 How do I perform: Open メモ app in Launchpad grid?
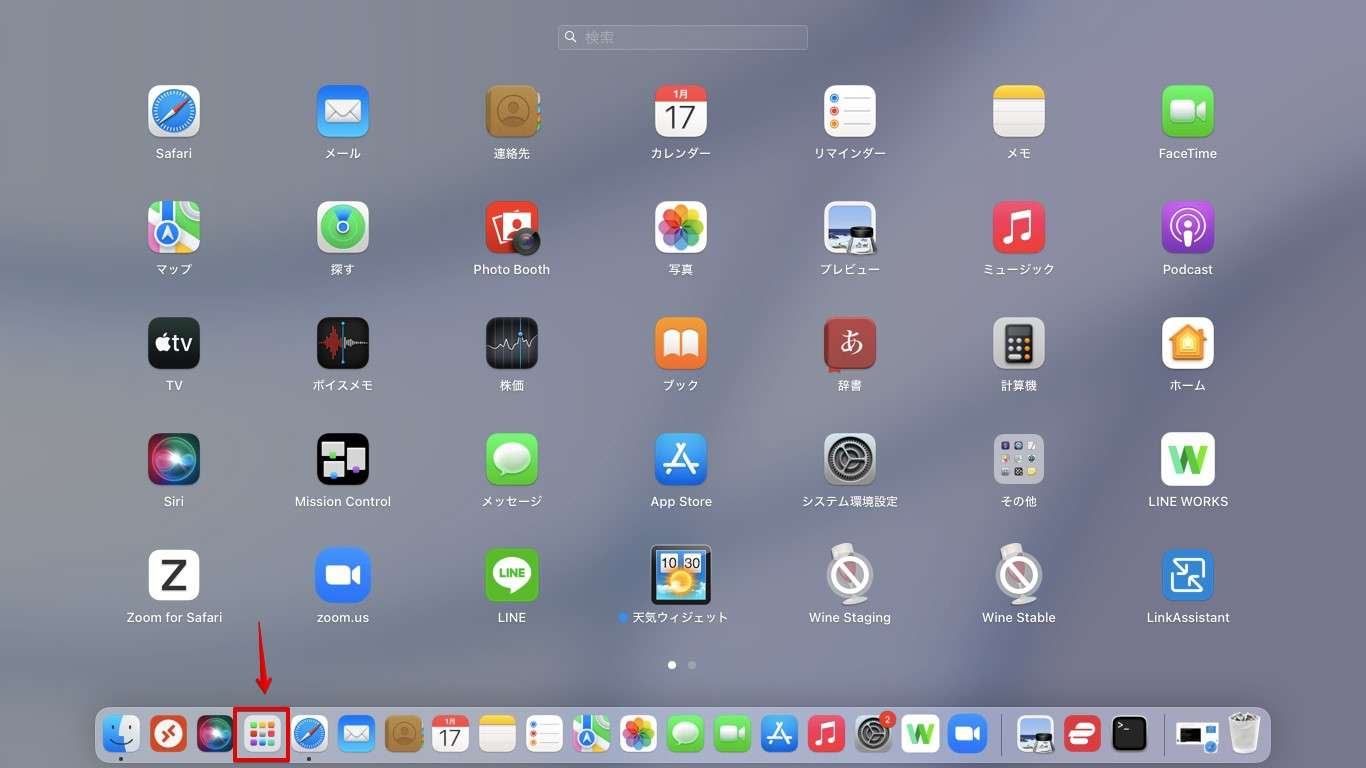(x=1019, y=111)
